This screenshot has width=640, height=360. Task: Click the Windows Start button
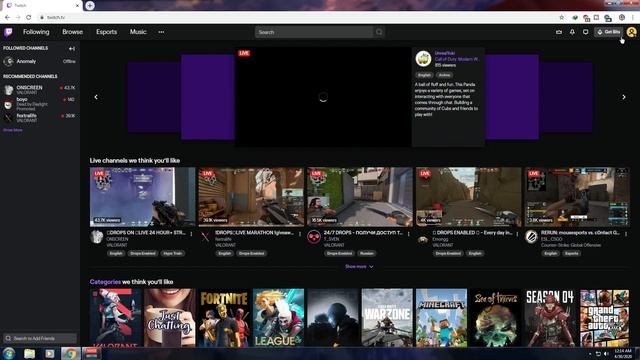[9, 353]
